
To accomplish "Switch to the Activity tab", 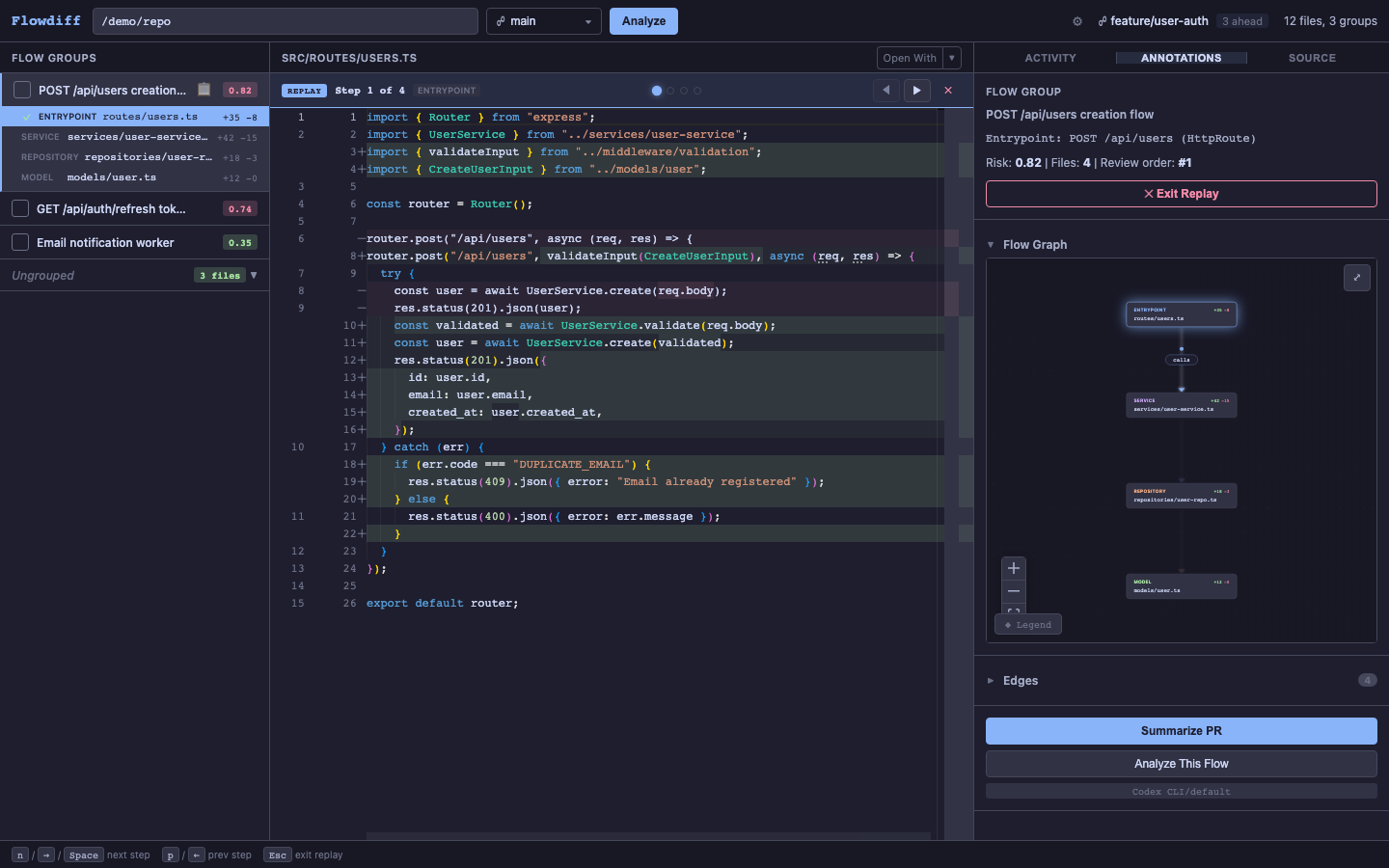I will pyautogui.click(x=1050, y=58).
